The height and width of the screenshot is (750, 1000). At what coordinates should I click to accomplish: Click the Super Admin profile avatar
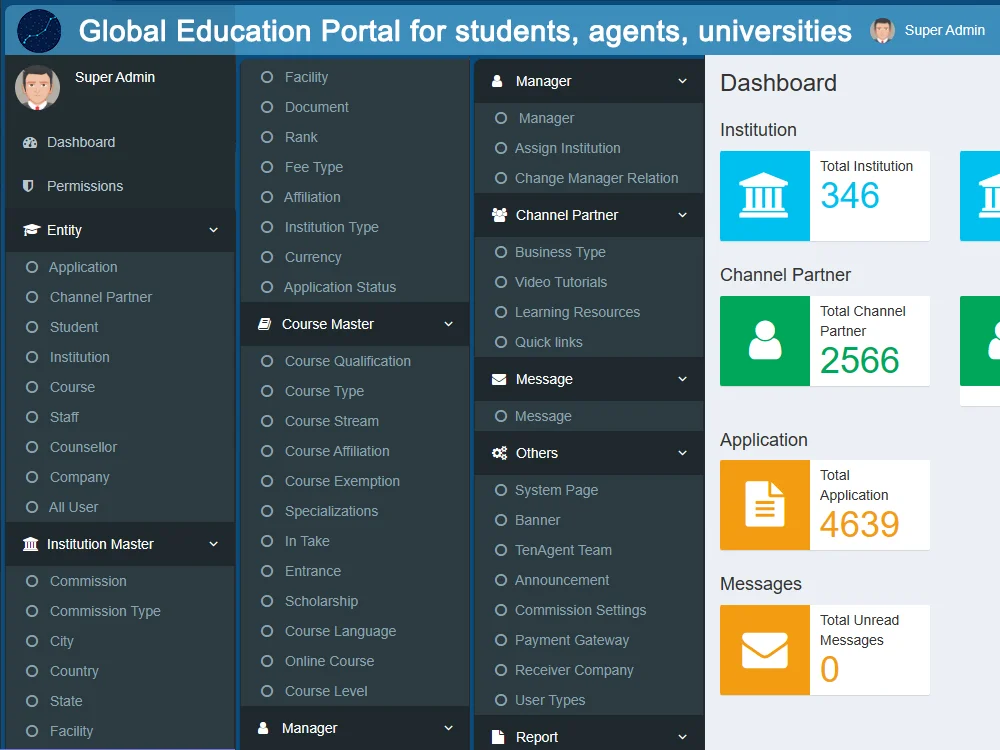coord(883,30)
